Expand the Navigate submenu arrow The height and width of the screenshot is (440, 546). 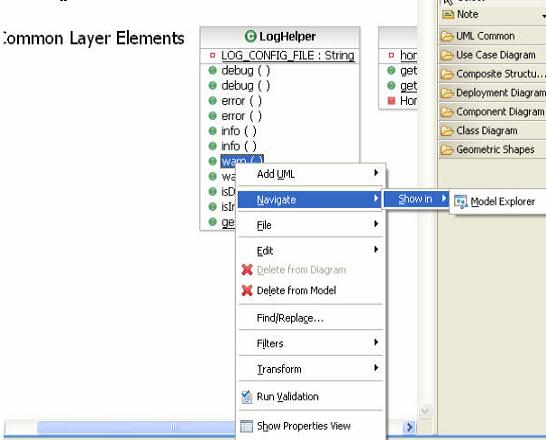[x=376, y=198]
